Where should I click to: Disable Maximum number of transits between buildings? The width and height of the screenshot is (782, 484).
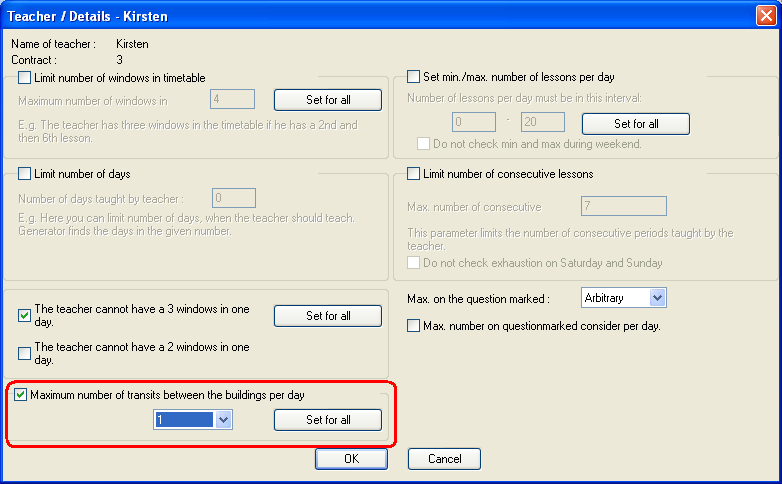click(x=21, y=395)
